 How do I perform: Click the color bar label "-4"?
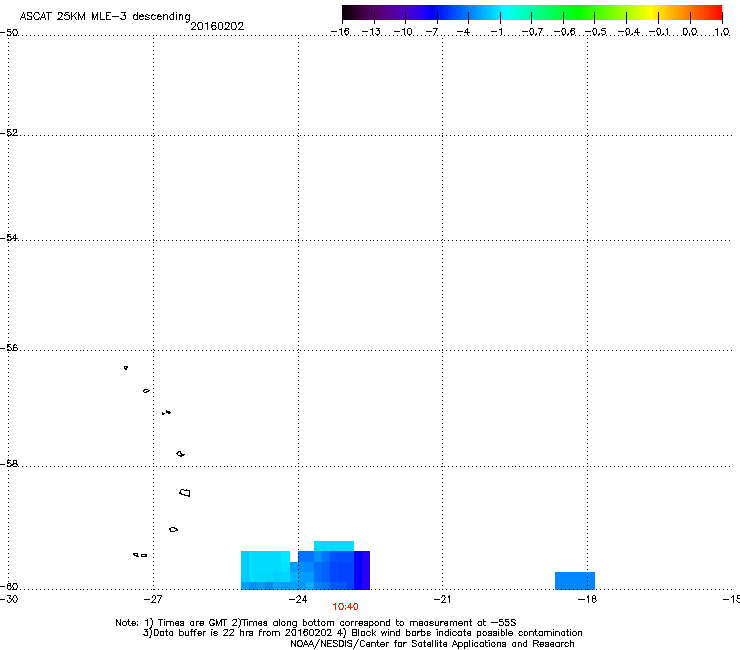point(463,32)
